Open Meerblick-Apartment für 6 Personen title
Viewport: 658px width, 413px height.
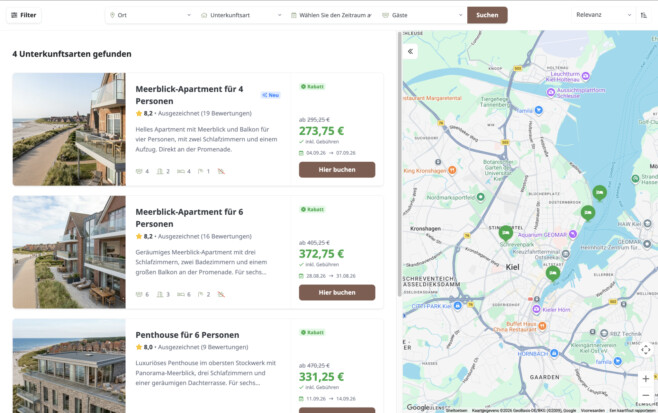[x=189, y=218]
